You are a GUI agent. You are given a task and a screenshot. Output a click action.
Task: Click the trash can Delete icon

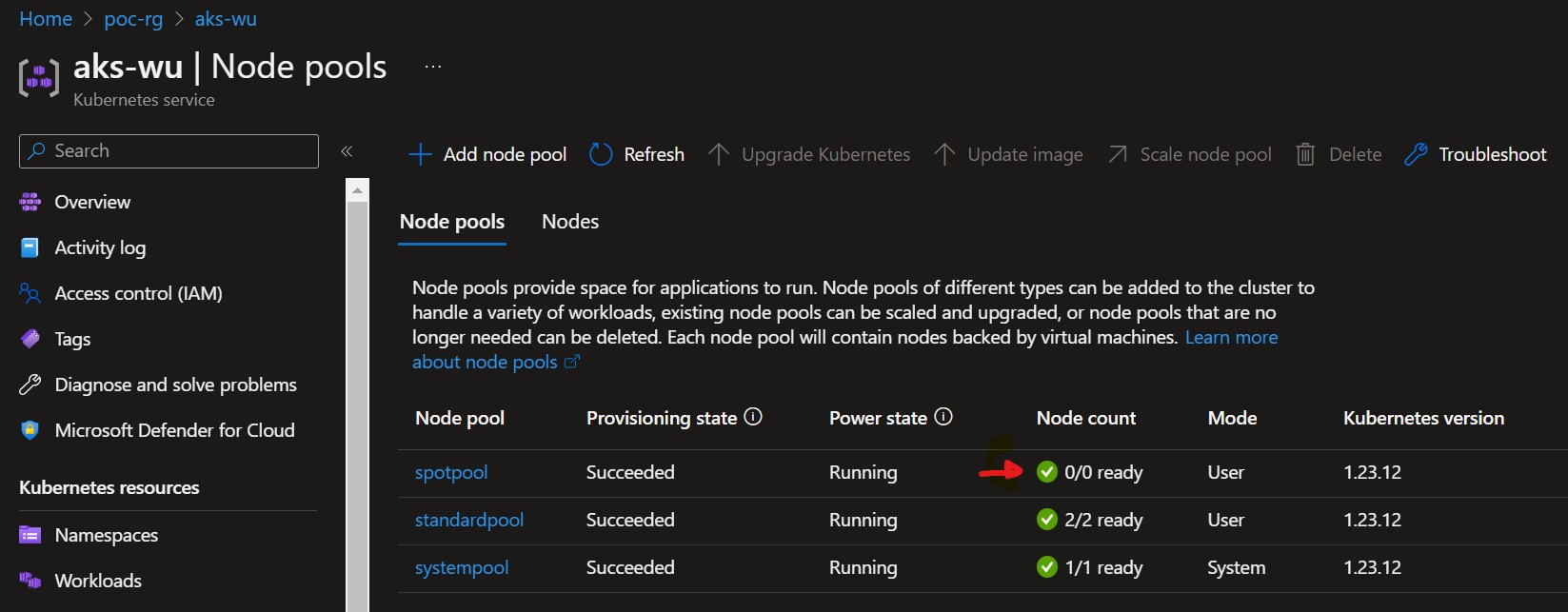click(1306, 154)
